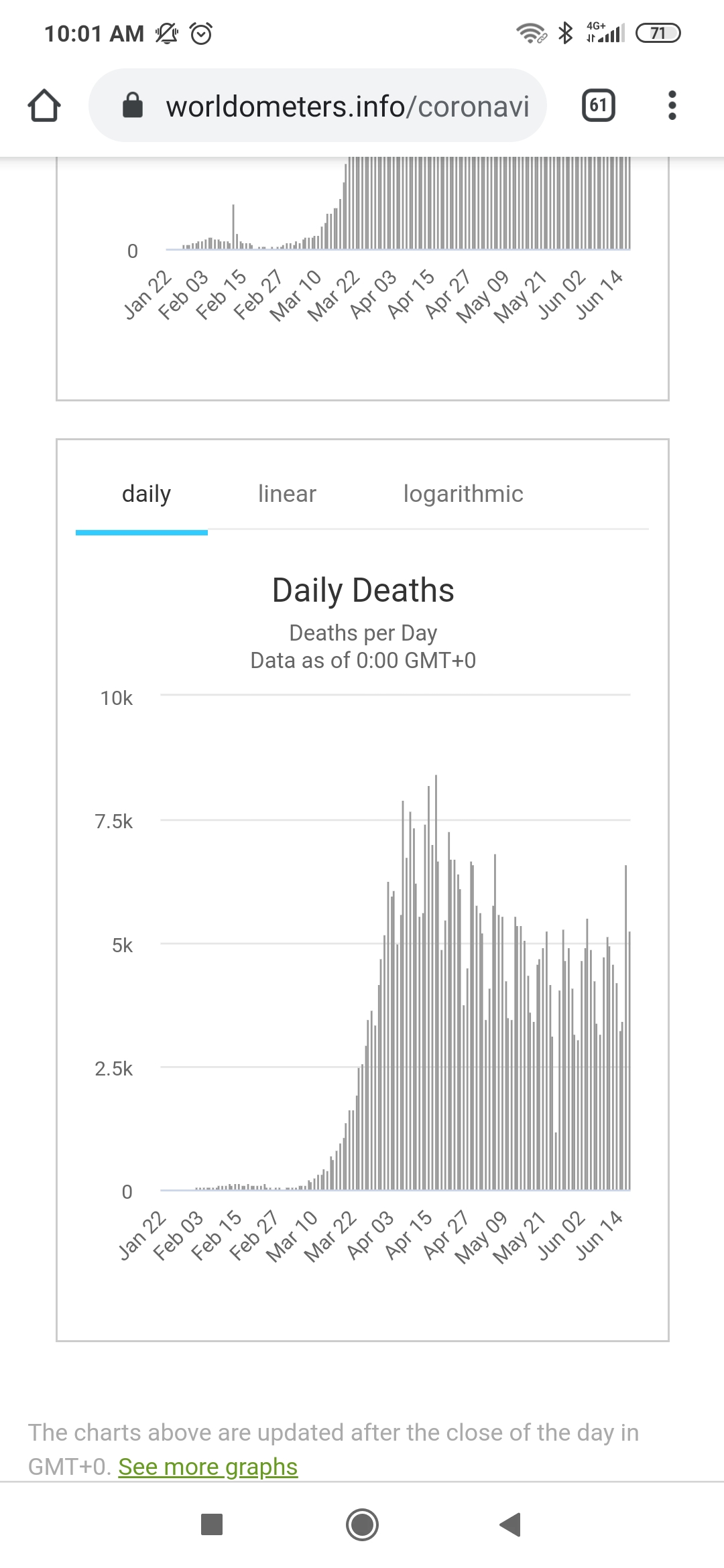The height and width of the screenshot is (1568, 724).
Task: Open the tab switcher showing 61 tabs
Action: click(599, 105)
